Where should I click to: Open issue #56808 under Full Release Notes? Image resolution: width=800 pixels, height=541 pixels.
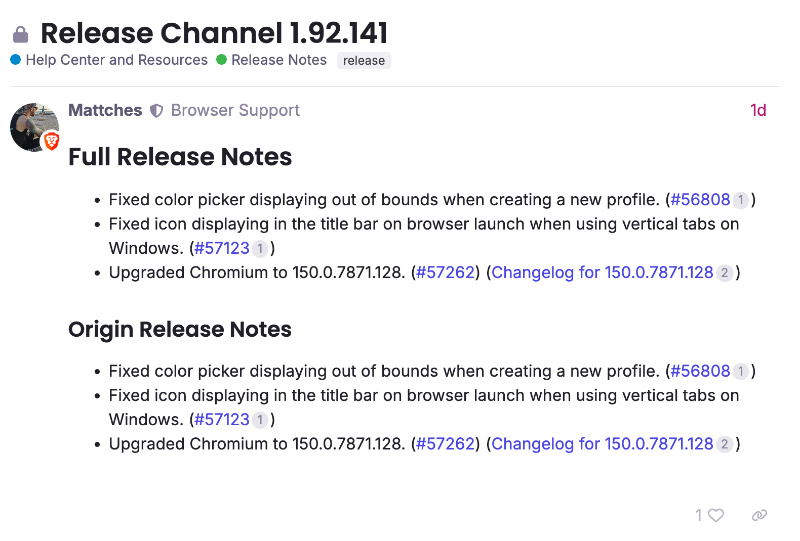(x=700, y=200)
